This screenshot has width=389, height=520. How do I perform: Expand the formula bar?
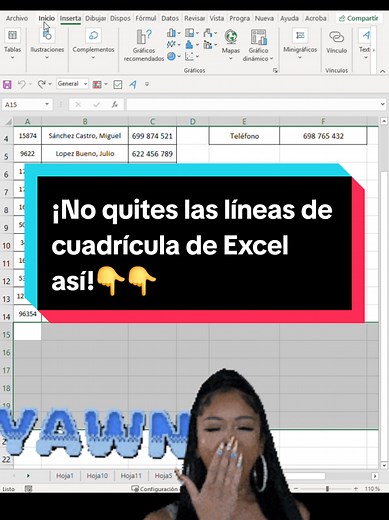[383, 104]
